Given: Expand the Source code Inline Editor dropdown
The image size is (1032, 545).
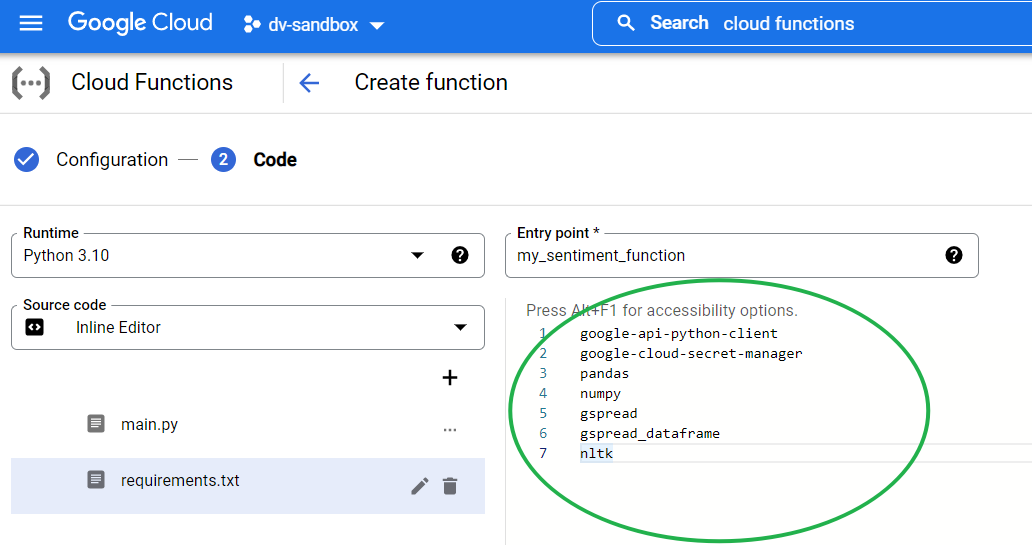Looking at the screenshot, I should point(460,328).
